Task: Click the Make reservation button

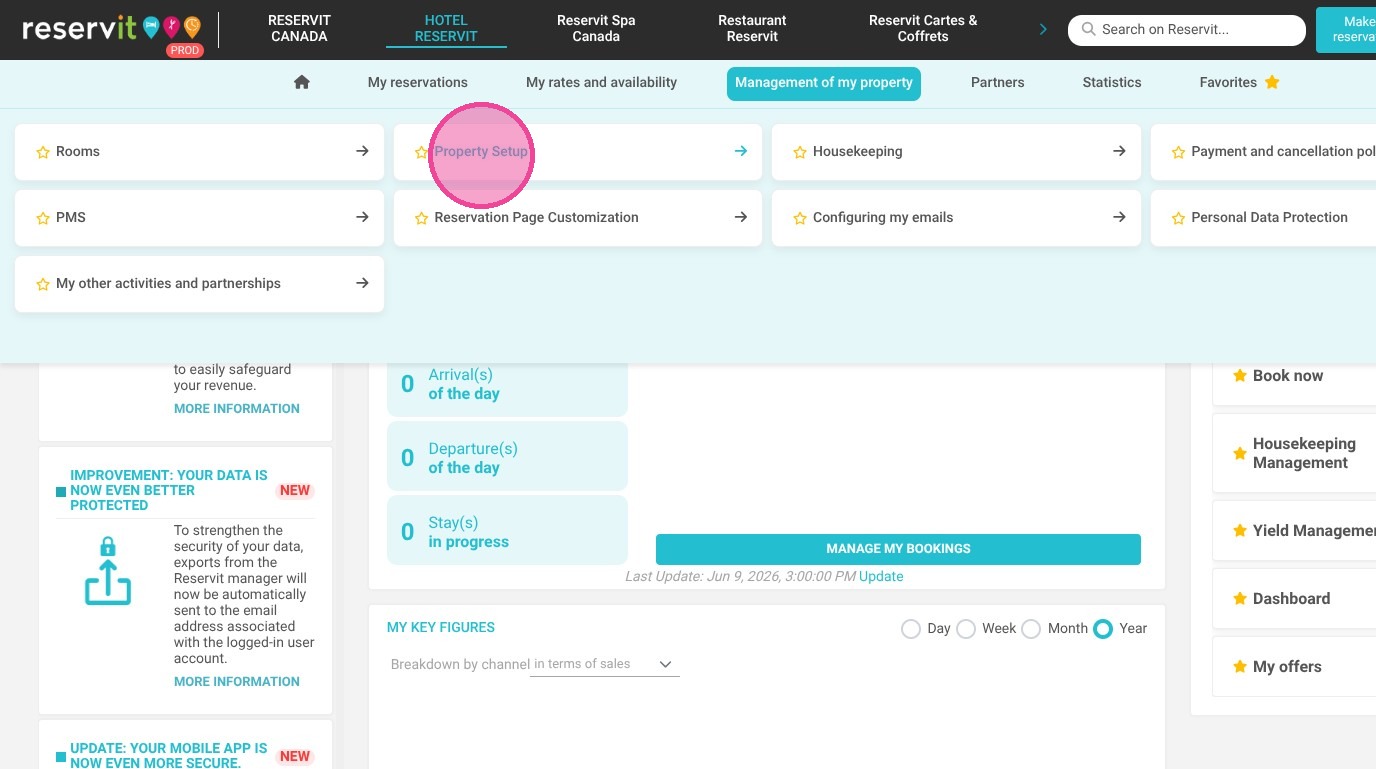Action: (x=1346, y=29)
